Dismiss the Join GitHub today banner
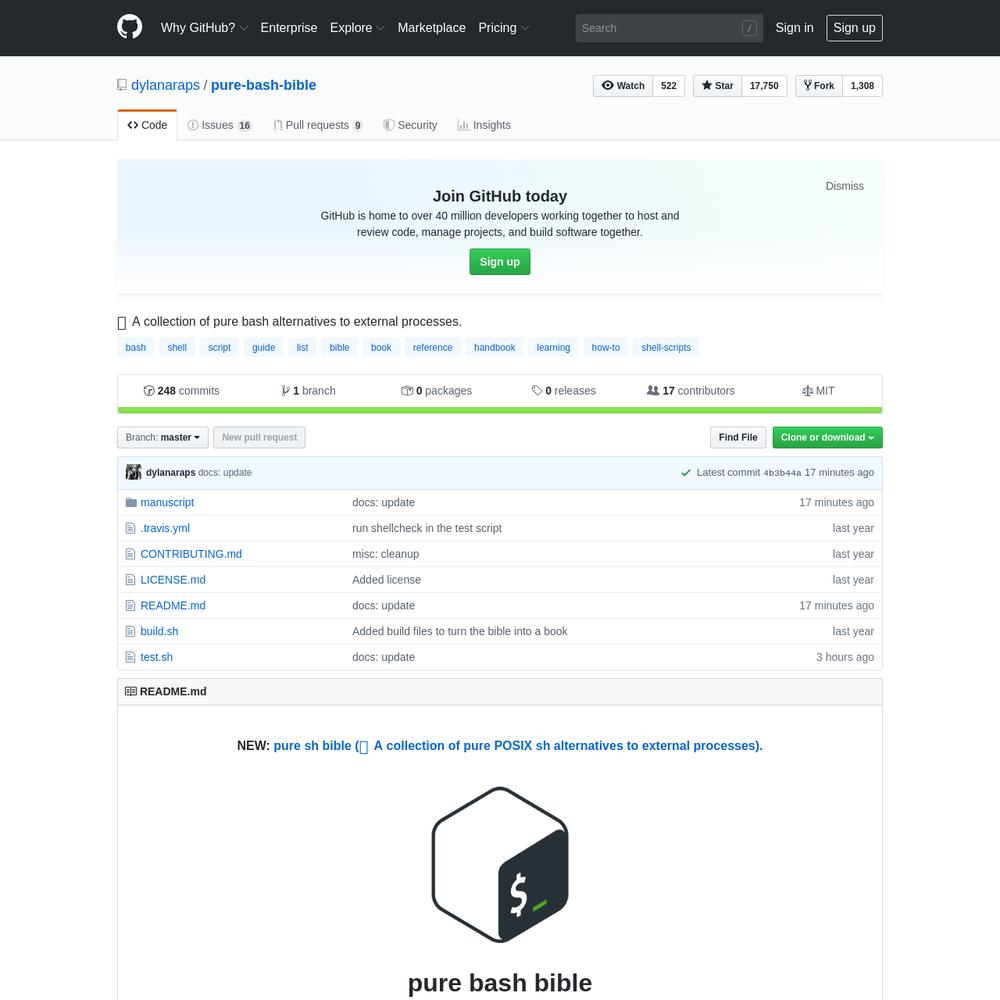1000x1000 pixels. click(844, 186)
